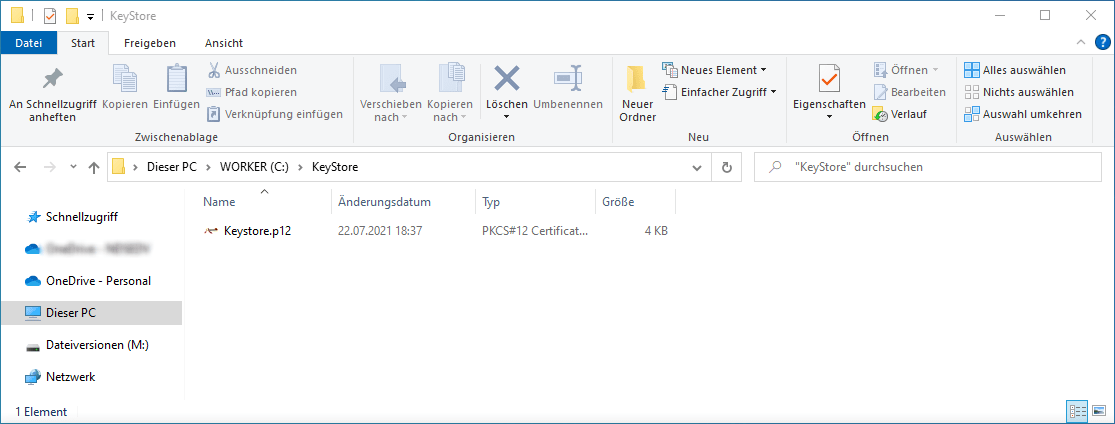This screenshot has height=424, width=1115.
Task: Create a new folder with Neuer Ordner
Action: click(x=637, y=95)
